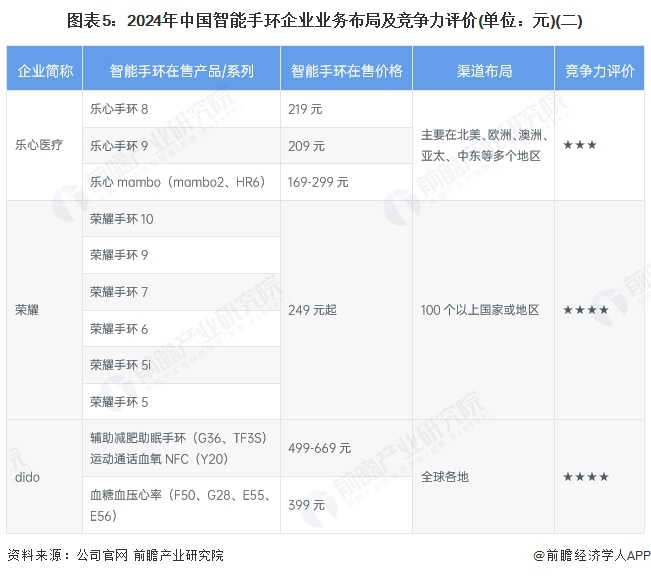The image size is (651, 576).
Task: Click the '169-299 元' price cell
Action: (347, 182)
